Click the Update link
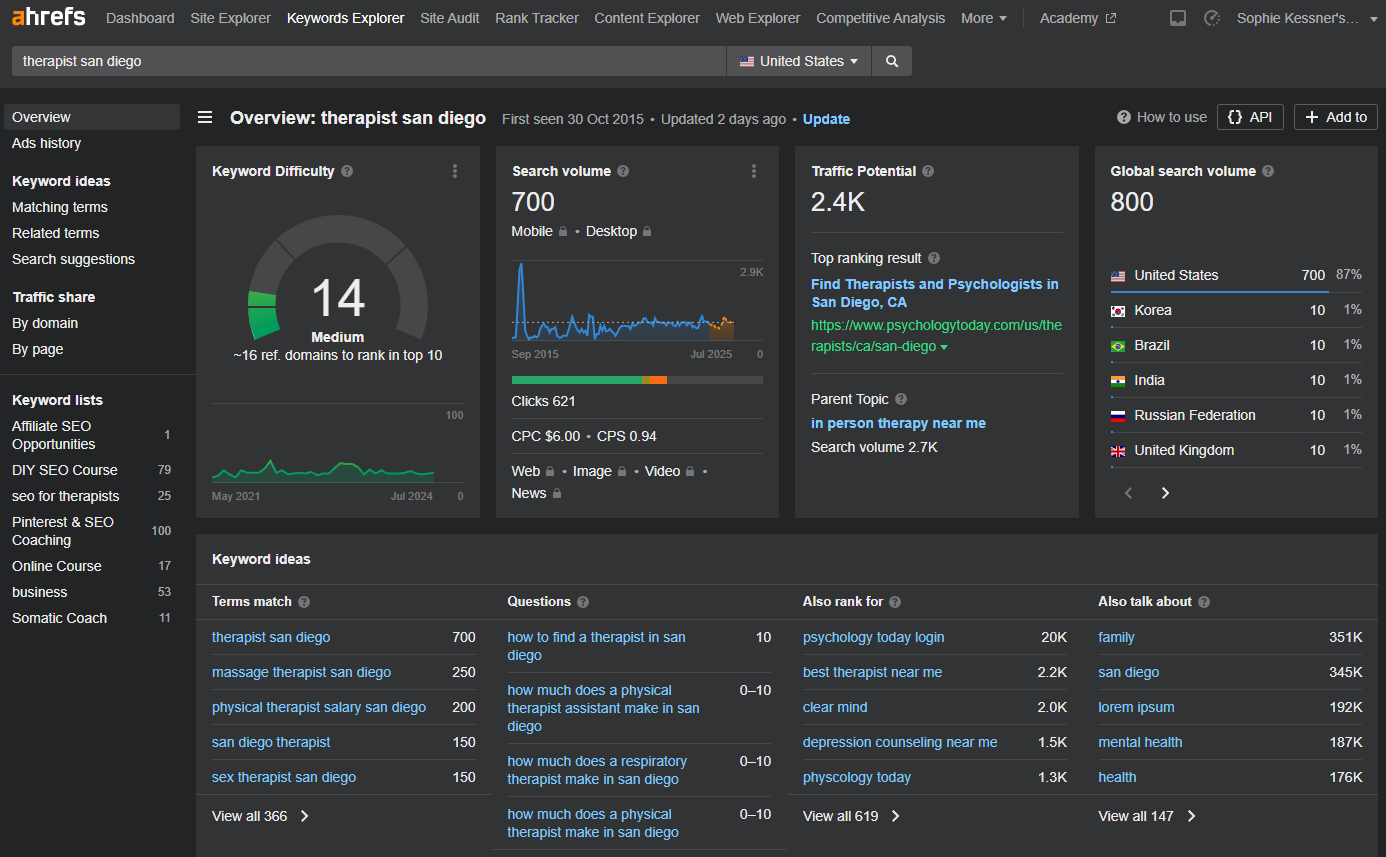The height and width of the screenshot is (857, 1386). point(826,119)
